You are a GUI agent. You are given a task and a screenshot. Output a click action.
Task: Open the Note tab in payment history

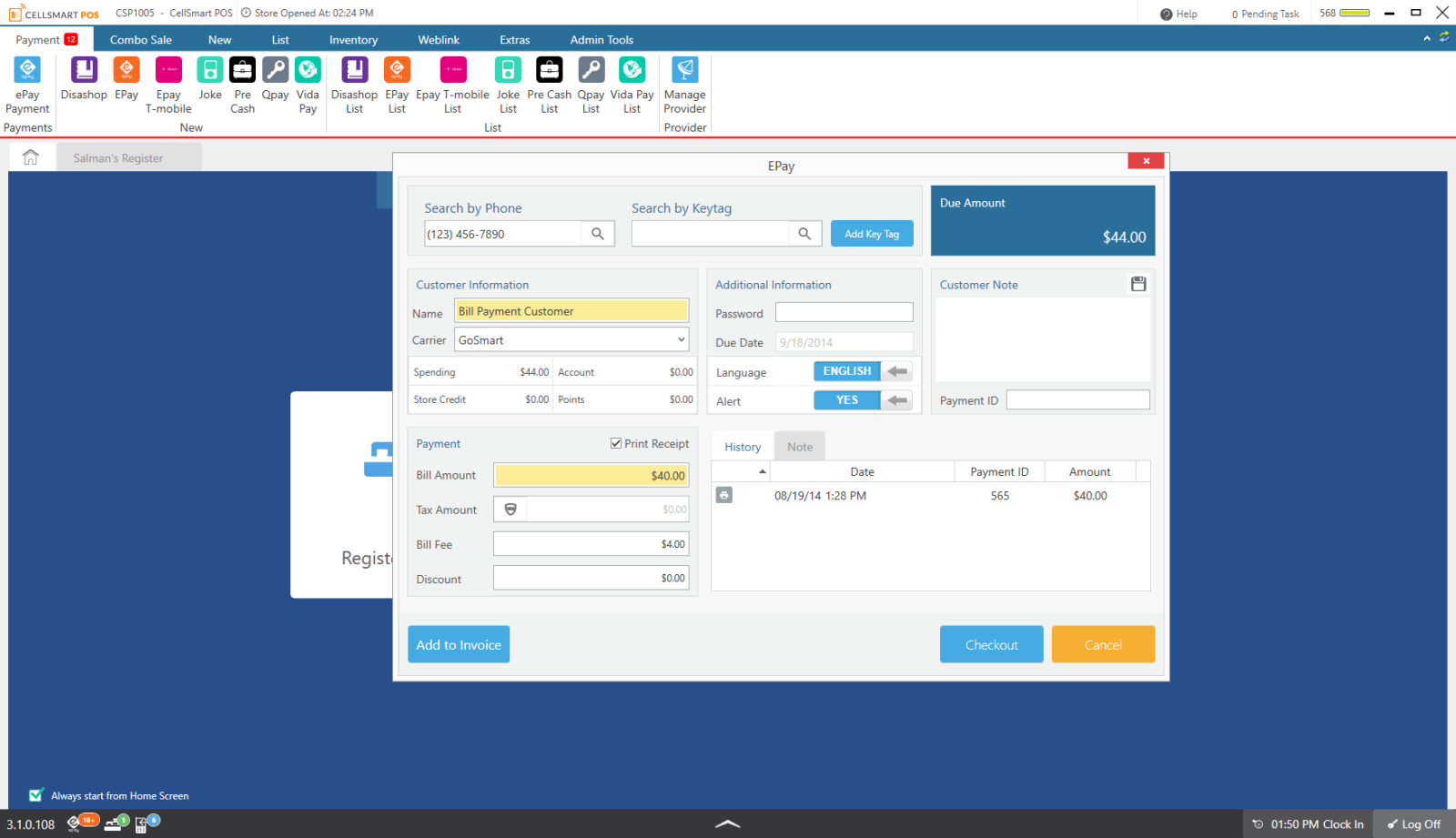point(799,446)
